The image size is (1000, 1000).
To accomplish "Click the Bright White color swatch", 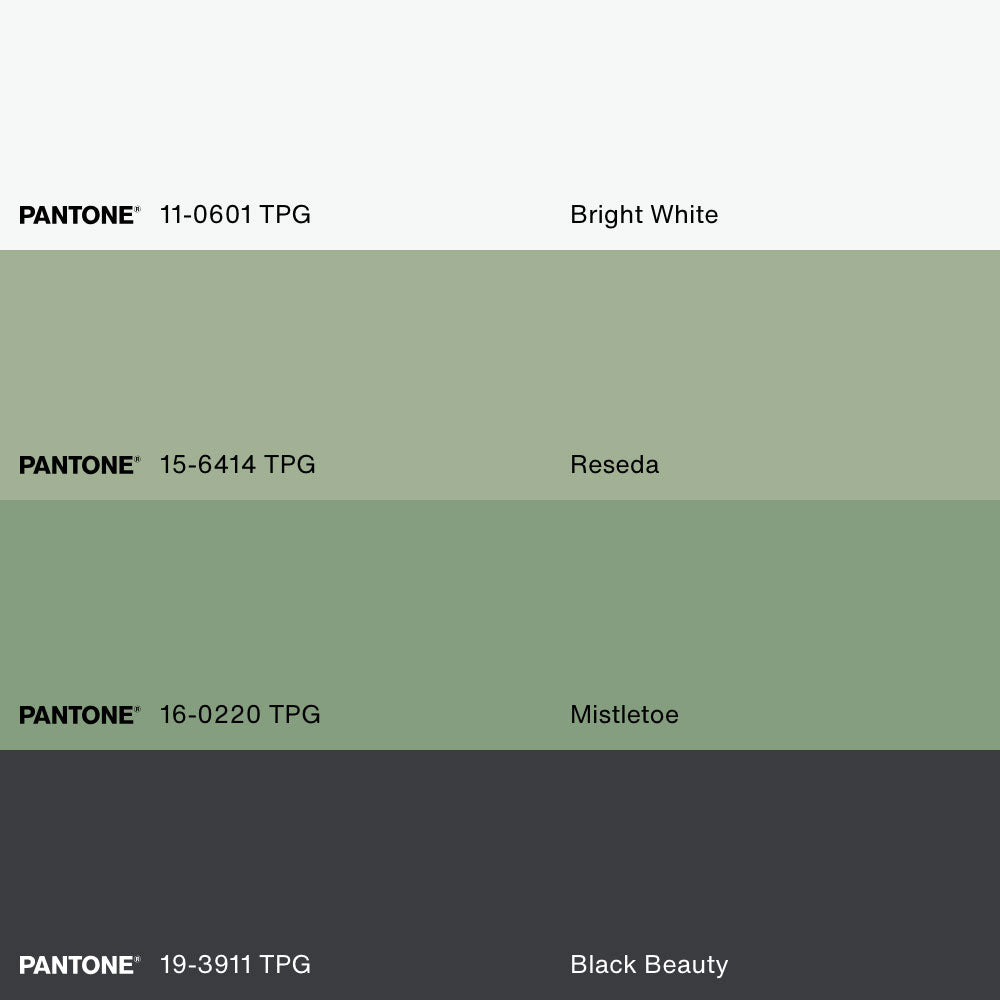I will [x=500, y=100].
